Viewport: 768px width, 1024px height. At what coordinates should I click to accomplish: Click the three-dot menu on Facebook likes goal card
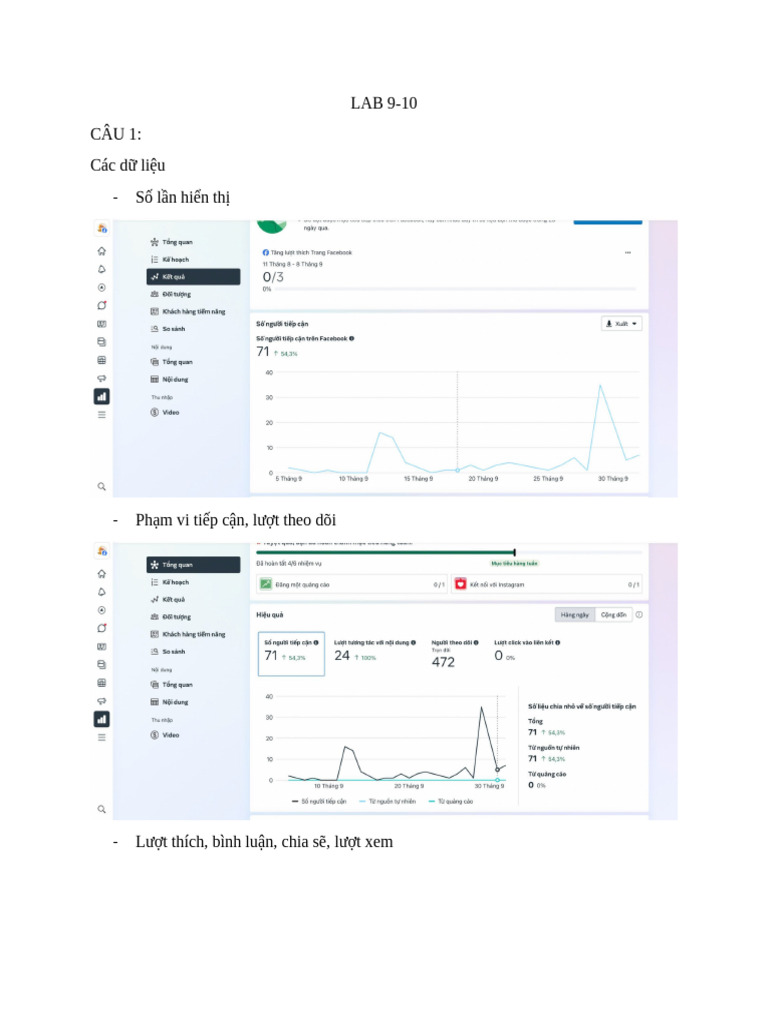tap(628, 253)
